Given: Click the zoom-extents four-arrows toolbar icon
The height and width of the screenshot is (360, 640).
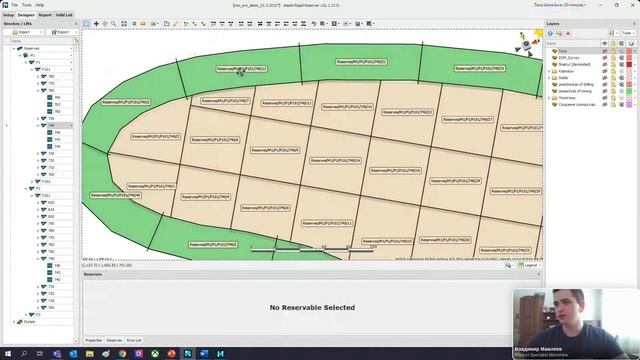Looking at the screenshot, I should pyautogui.click(x=124, y=24).
